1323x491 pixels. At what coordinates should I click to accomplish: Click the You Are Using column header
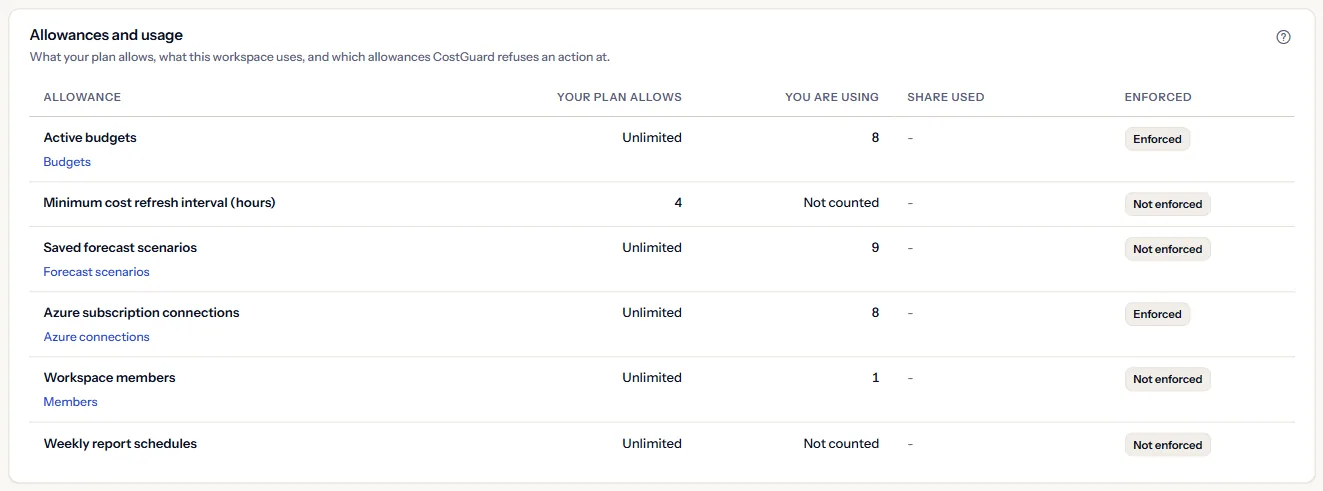click(832, 97)
